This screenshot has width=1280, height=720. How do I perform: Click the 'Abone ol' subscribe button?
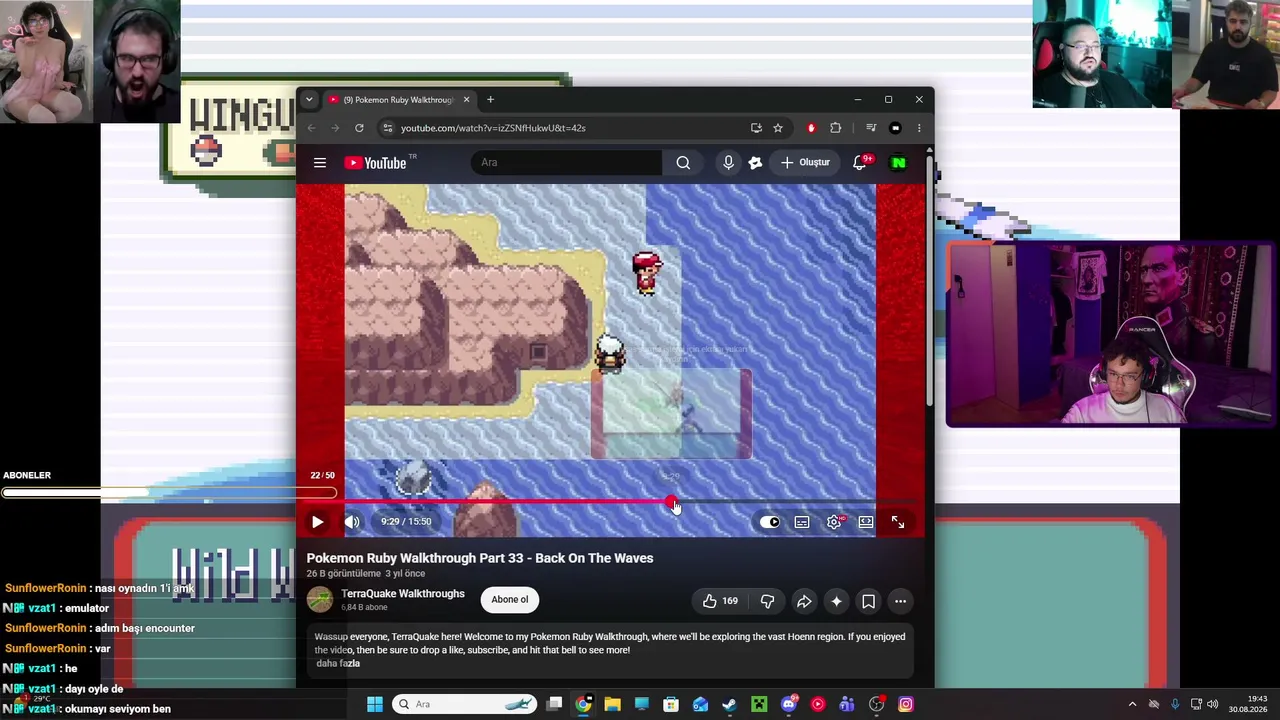coord(509,600)
